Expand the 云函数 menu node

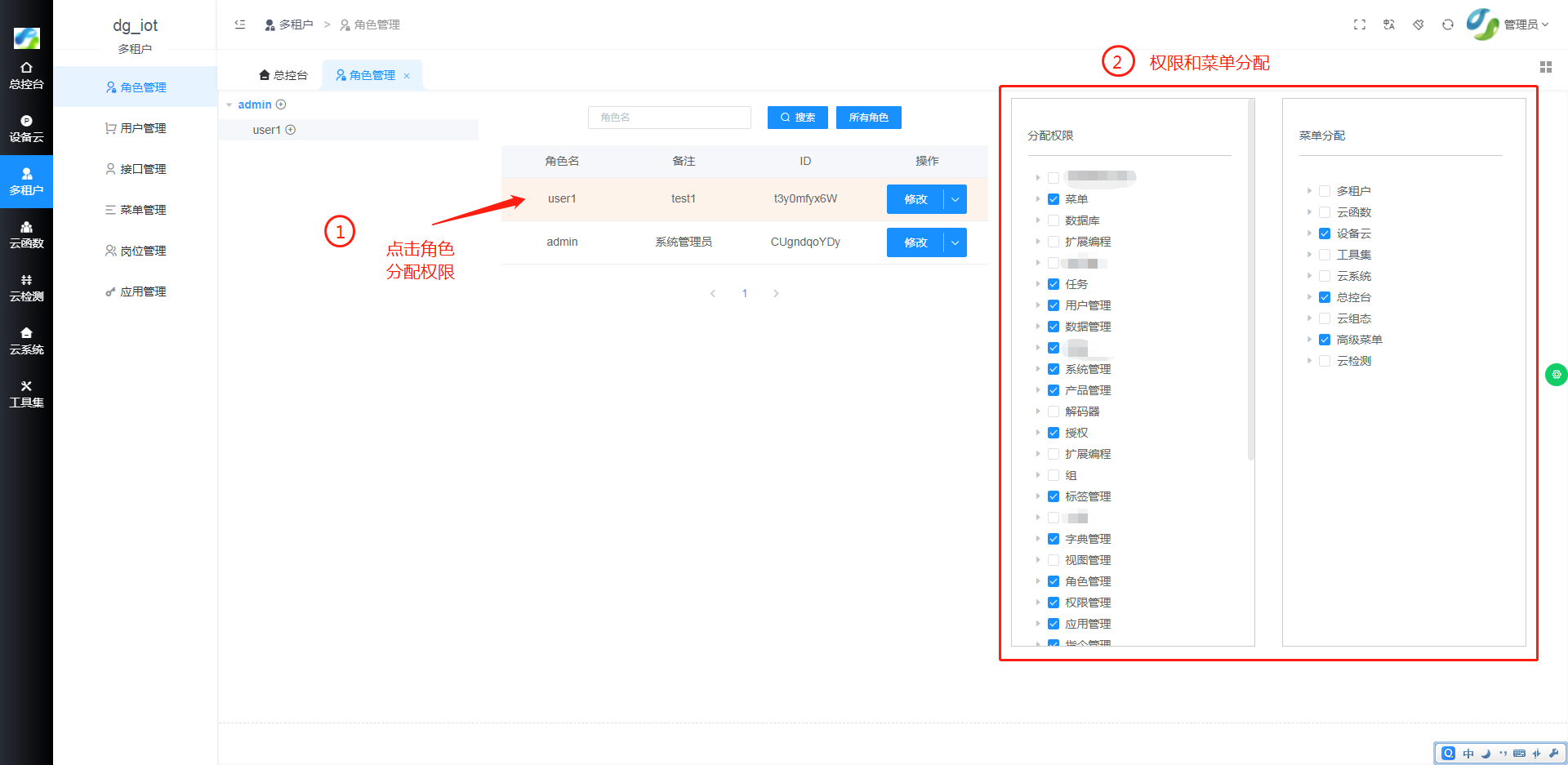[1309, 212]
